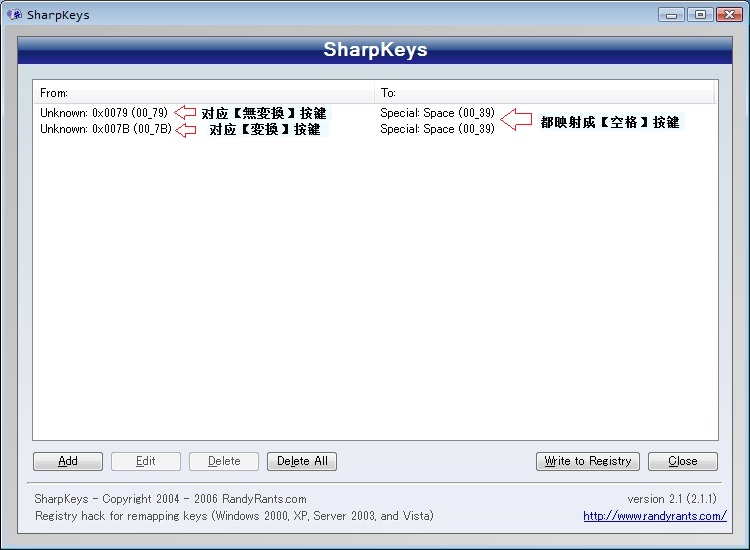Click the disabled Delete button

[224, 461]
